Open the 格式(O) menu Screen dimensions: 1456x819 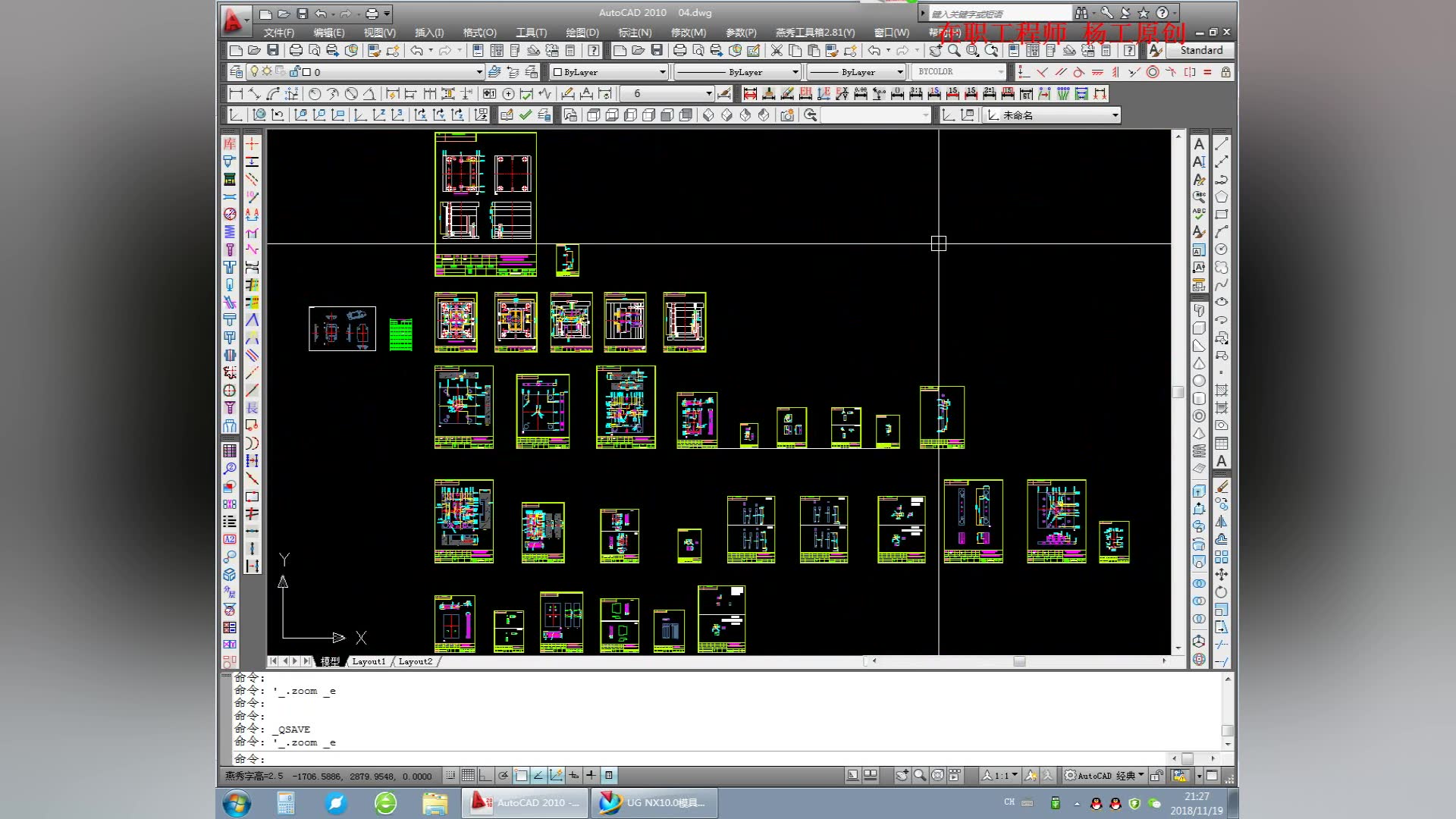click(479, 33)
